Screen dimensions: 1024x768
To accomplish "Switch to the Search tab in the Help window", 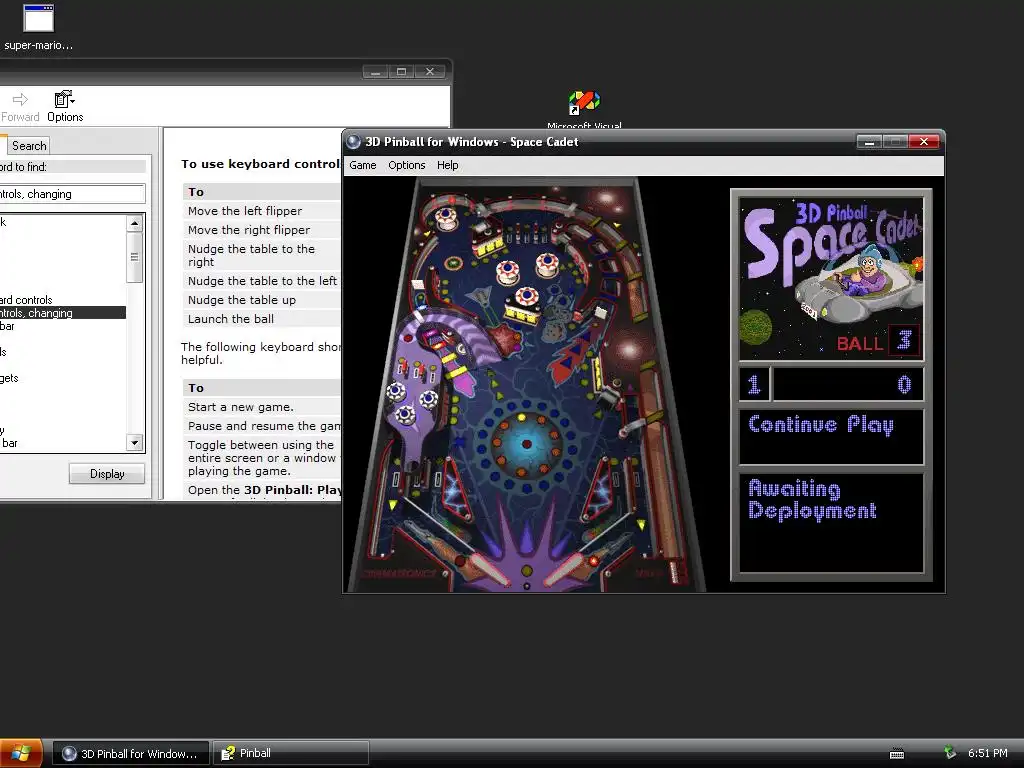I will click(x=29, y=146).
